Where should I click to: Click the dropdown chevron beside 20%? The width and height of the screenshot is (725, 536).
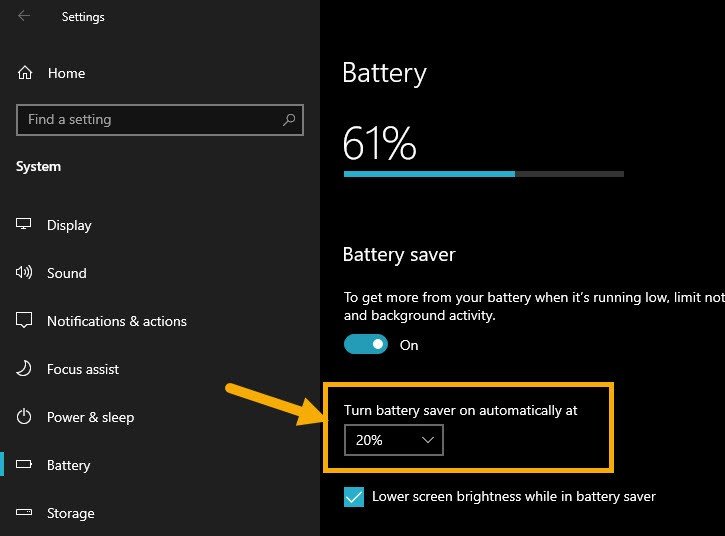428,440
